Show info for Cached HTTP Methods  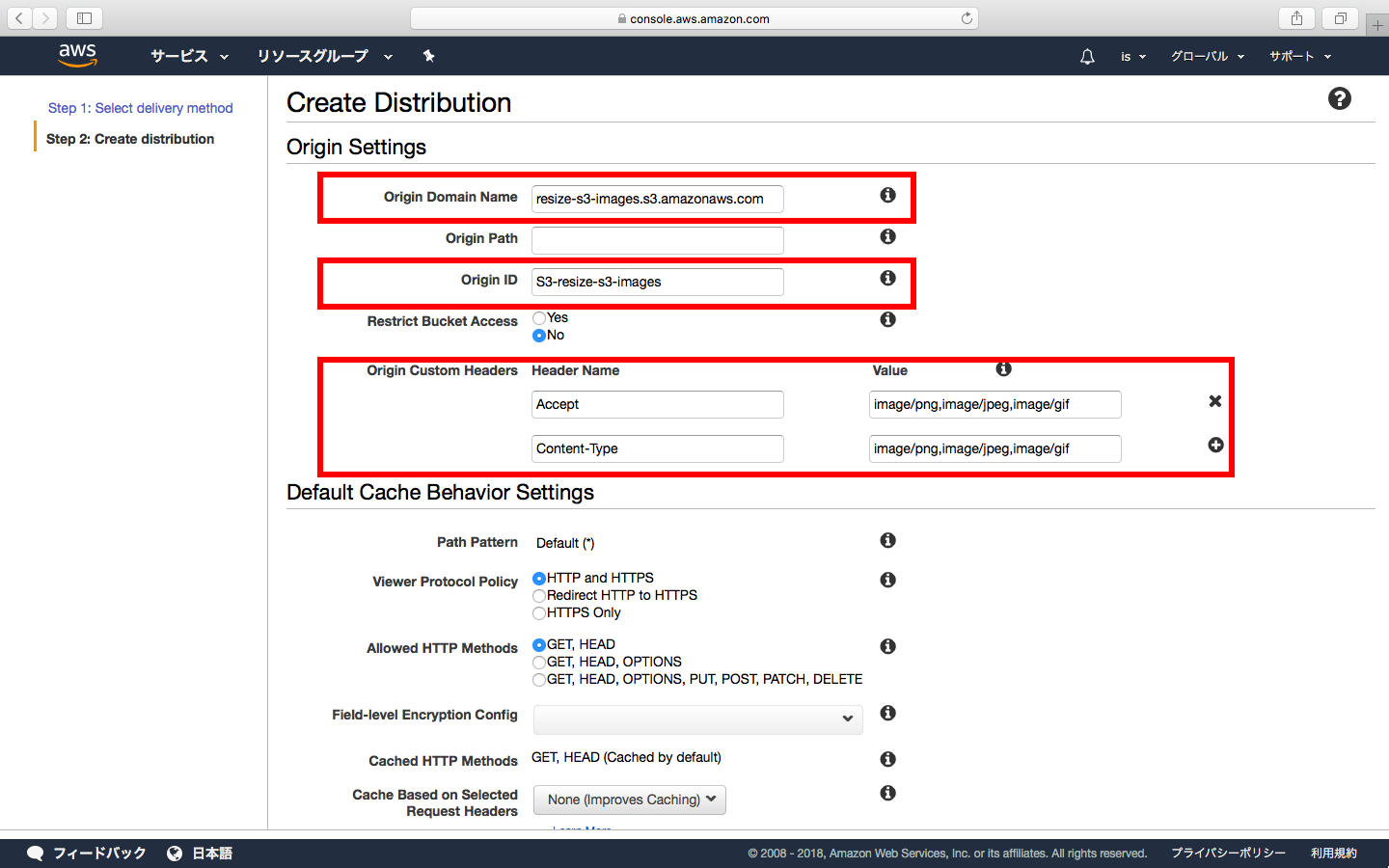(888, 759)
